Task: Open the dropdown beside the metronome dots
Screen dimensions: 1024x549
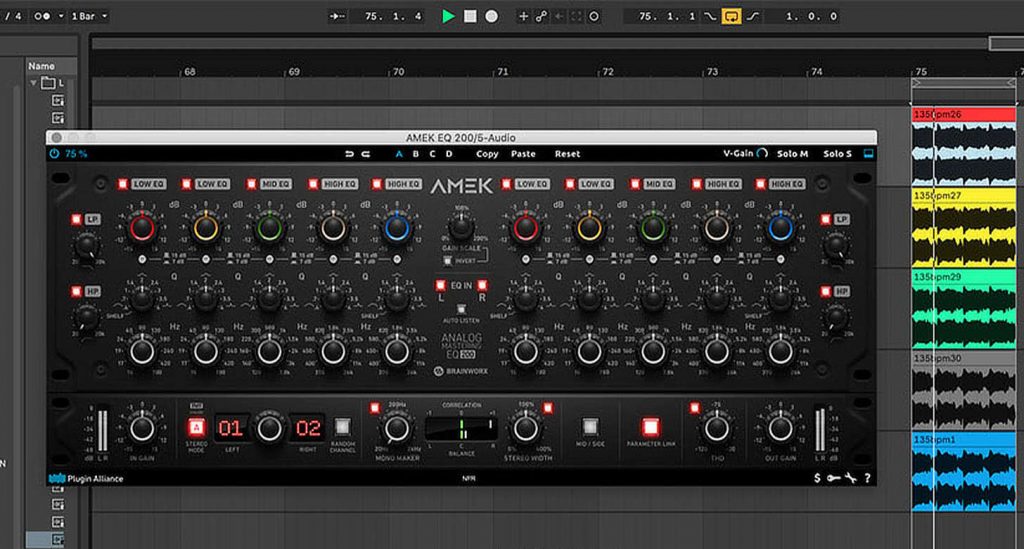Action: click(61, 16)
